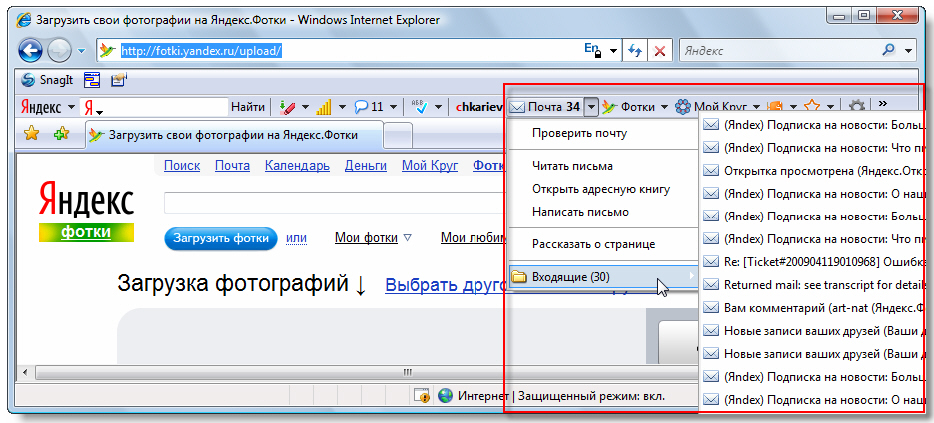Click the status bar popup blocker icon

point(422,395)
